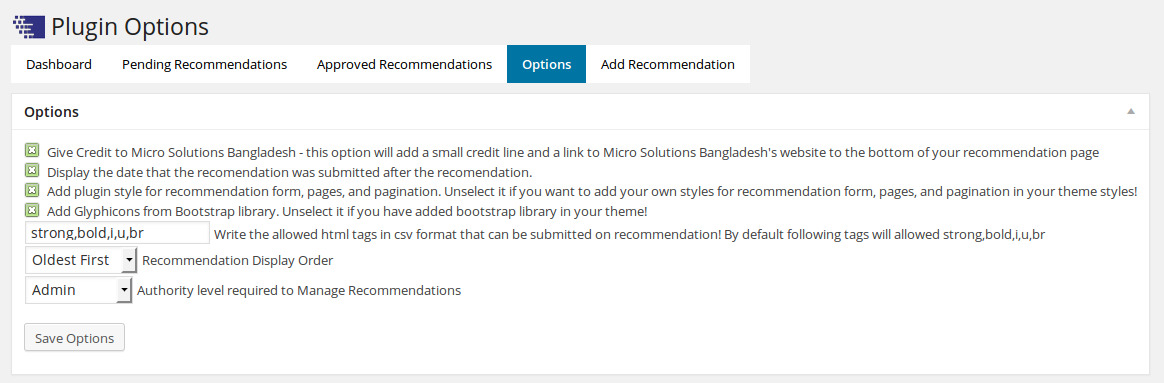Focus the allowed html tags text field
This screenshot has width=1164, height=383.
pyautogui.click(x=117, y=232)
